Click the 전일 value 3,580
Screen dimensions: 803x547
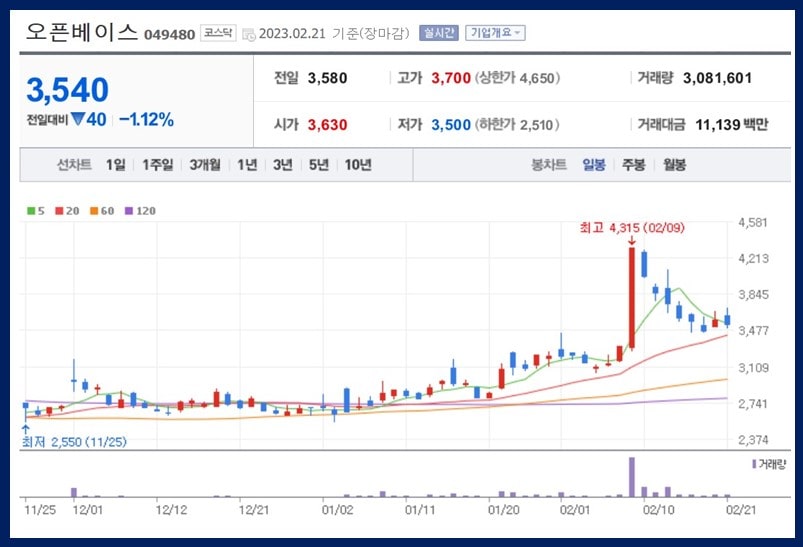pos(328,78)
